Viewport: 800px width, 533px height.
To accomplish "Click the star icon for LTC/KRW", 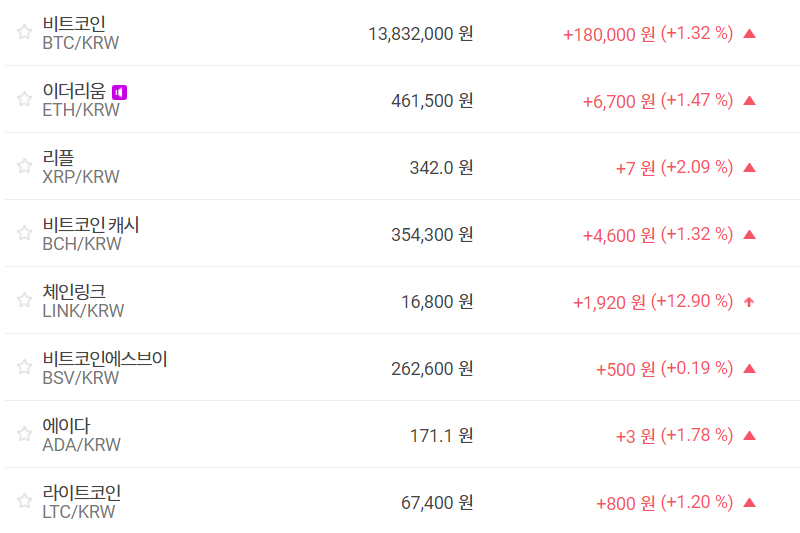I will [x=24, y=501].
